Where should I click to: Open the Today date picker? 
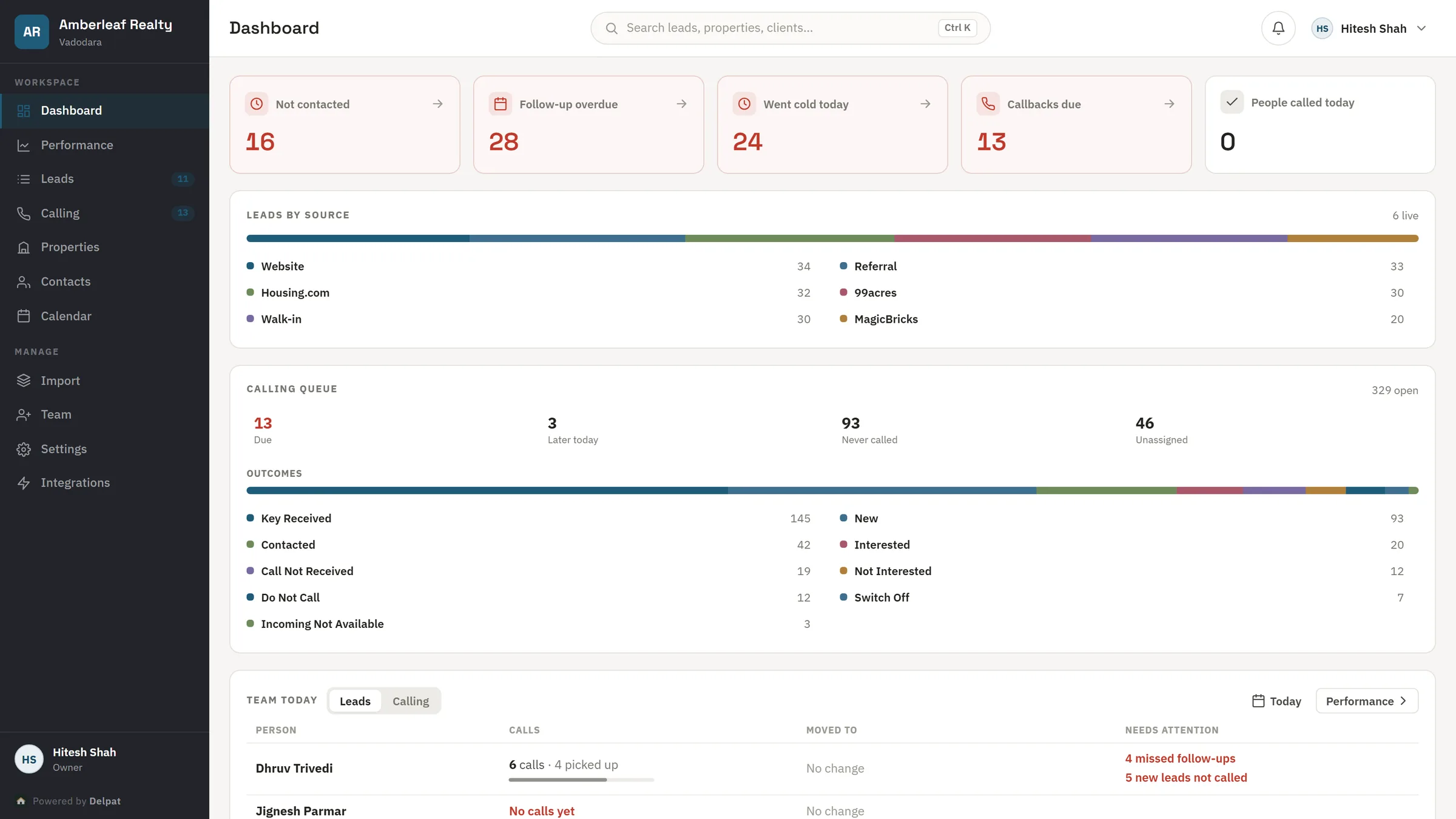tap(1277, 701)
